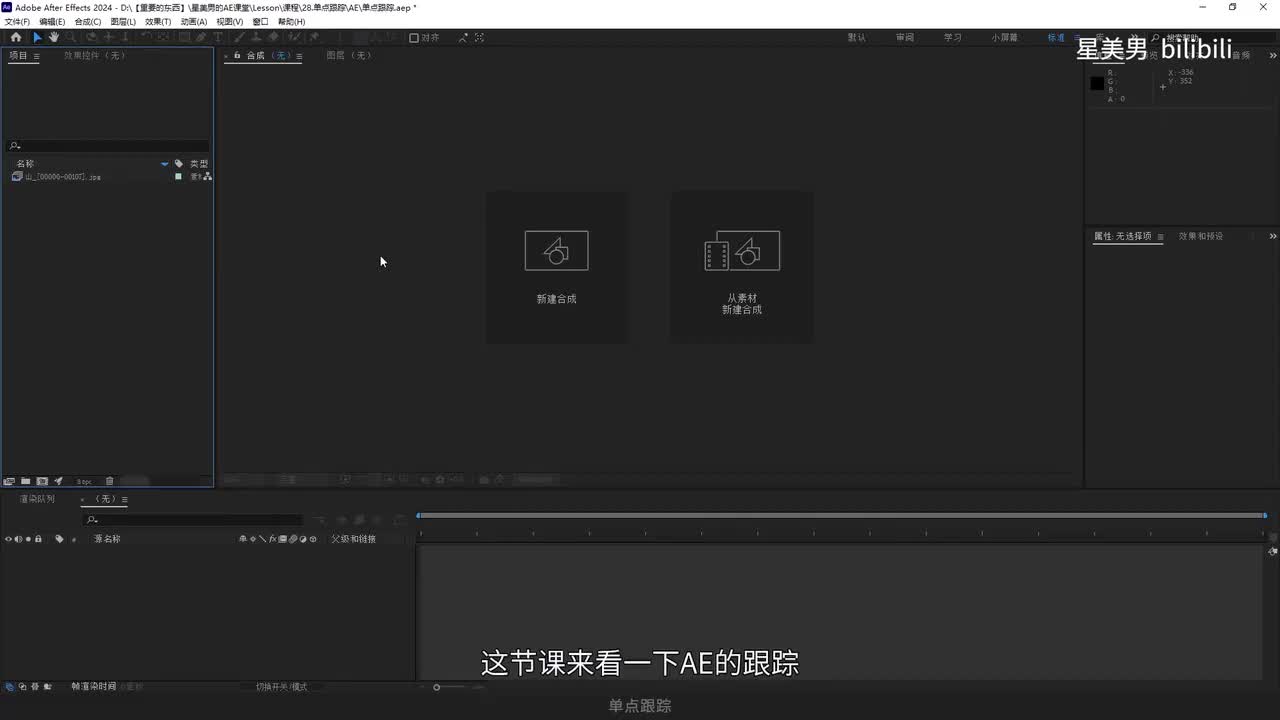The width and height of the screenshot is (1280, 720).
Task: Open the 图层(L) menu
Action: coord(123,21)
